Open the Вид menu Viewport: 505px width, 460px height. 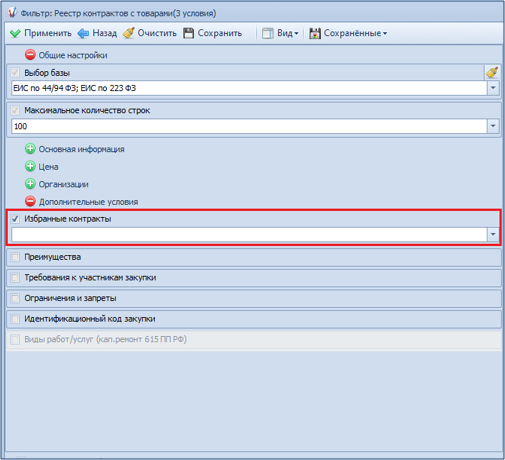(280, 33)
